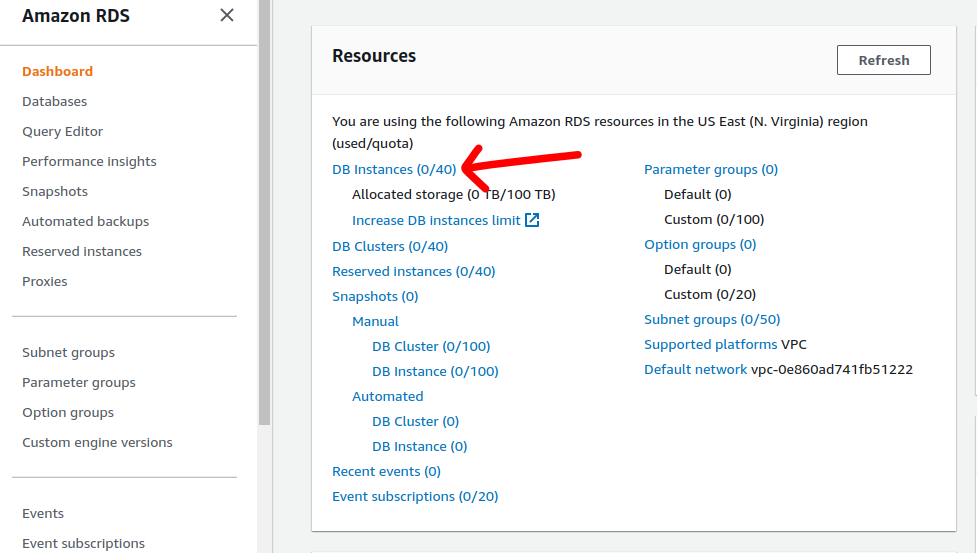The width and height of the screenshot is (977, 553).
Task: Open the Parameter groups (0) link
Action: click(x=711, y=169)
